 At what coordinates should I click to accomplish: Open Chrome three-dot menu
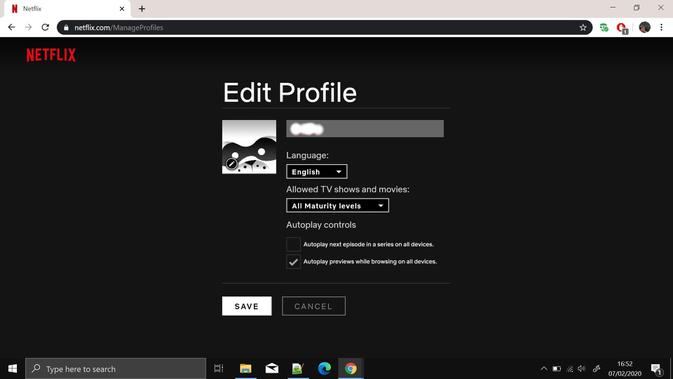pos(661,27)
